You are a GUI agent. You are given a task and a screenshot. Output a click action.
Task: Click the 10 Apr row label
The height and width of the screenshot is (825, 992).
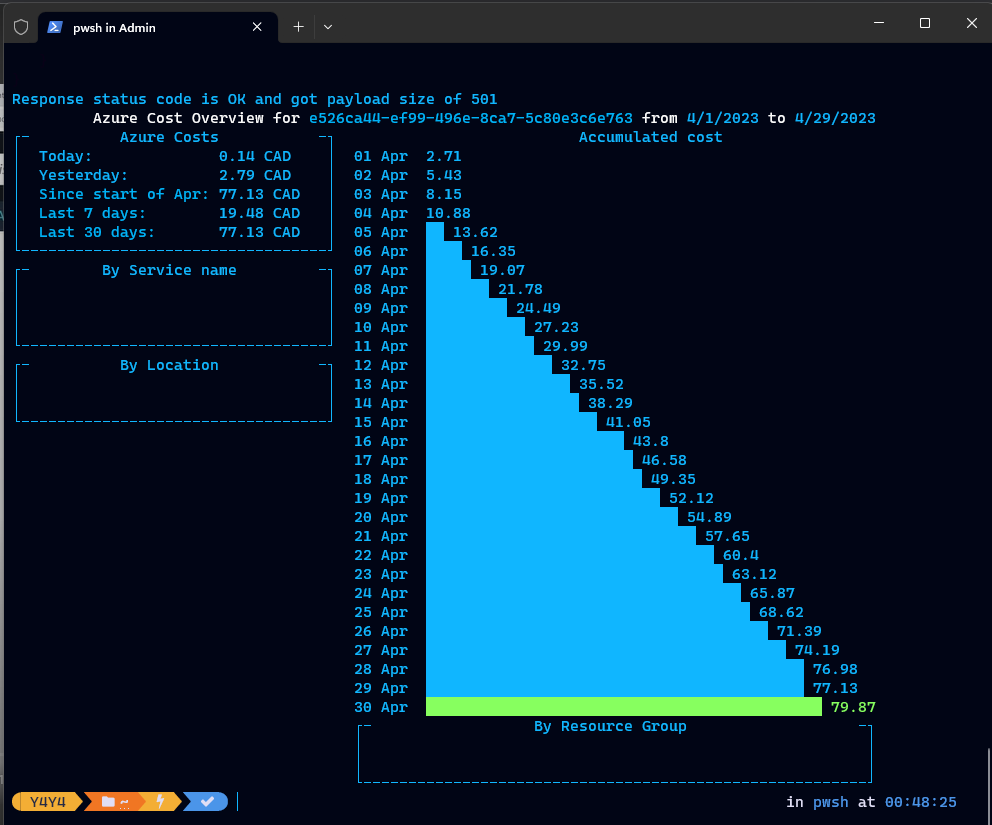[x=381, y=327]
